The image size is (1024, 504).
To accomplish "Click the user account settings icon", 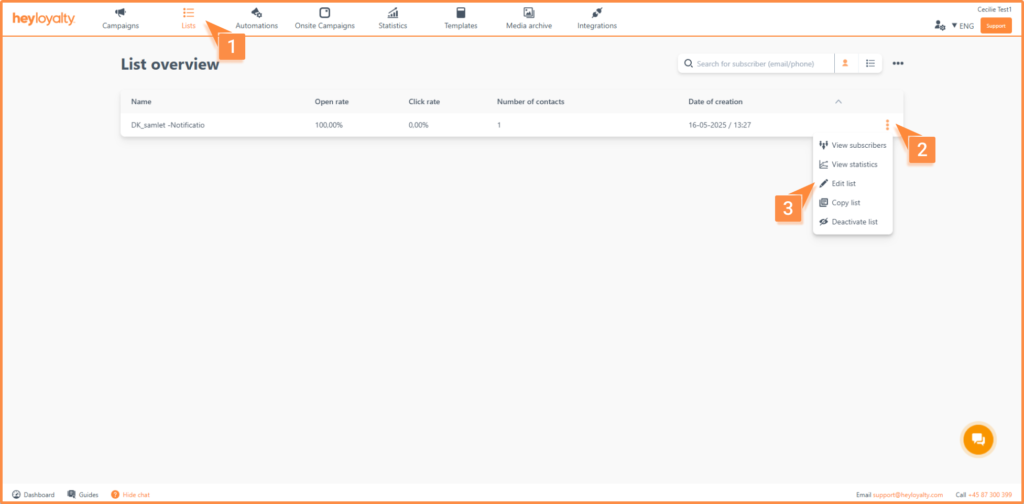I will 938,25.
